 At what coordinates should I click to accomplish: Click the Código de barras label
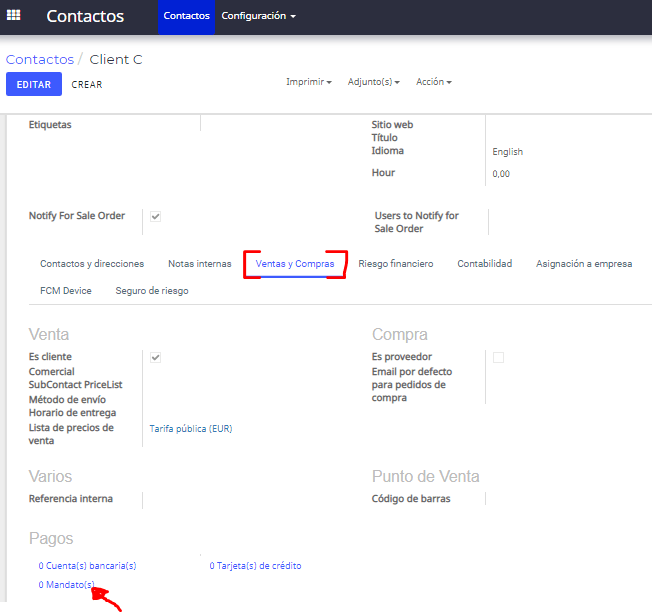pyautogui.click(x=411, y=498)
